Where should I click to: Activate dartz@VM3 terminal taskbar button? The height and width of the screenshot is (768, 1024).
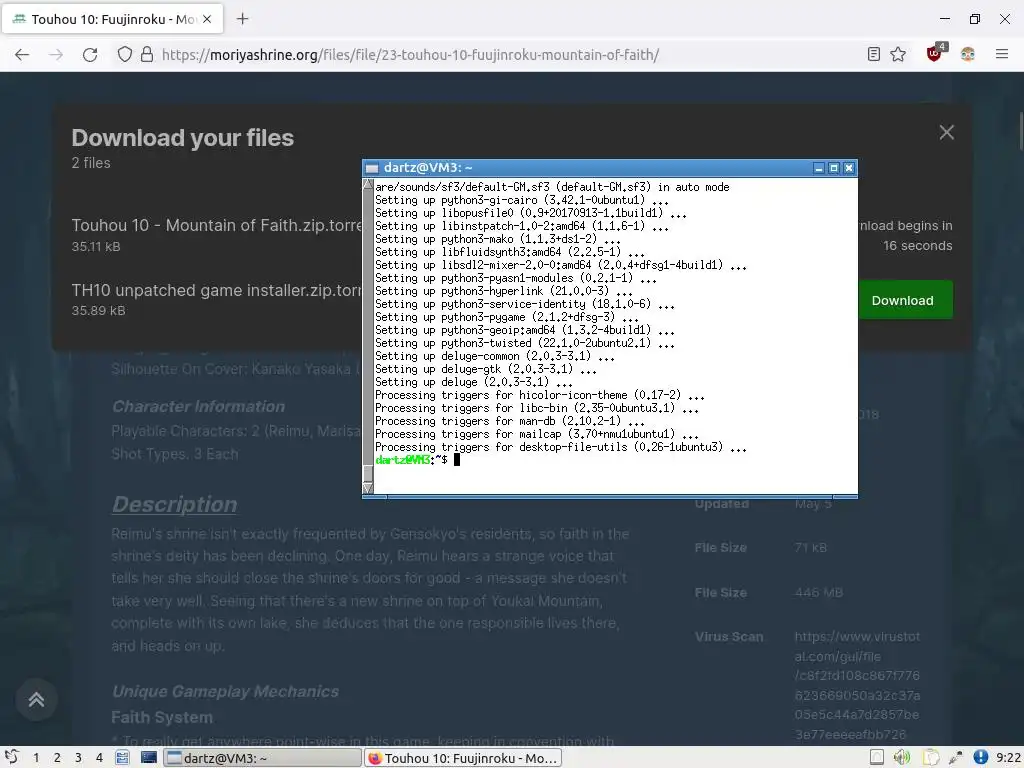pyautogui.click(x=263, y=758)
